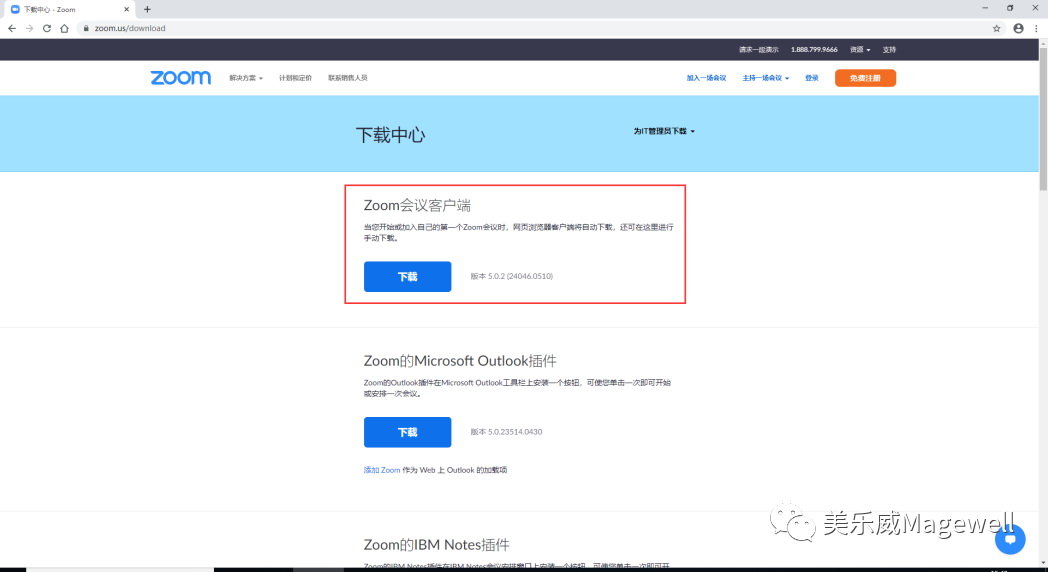Click the Zoom logo in the header
This screenshot has height=572, width=1048.
point(180,78)
